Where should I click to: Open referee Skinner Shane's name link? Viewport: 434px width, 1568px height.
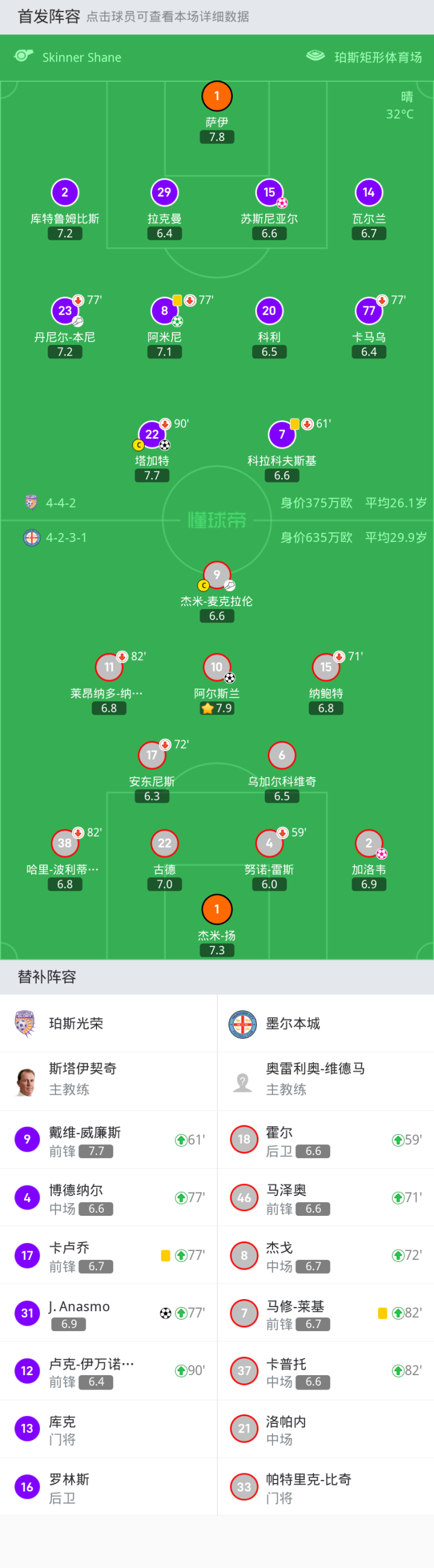point(81,57)
